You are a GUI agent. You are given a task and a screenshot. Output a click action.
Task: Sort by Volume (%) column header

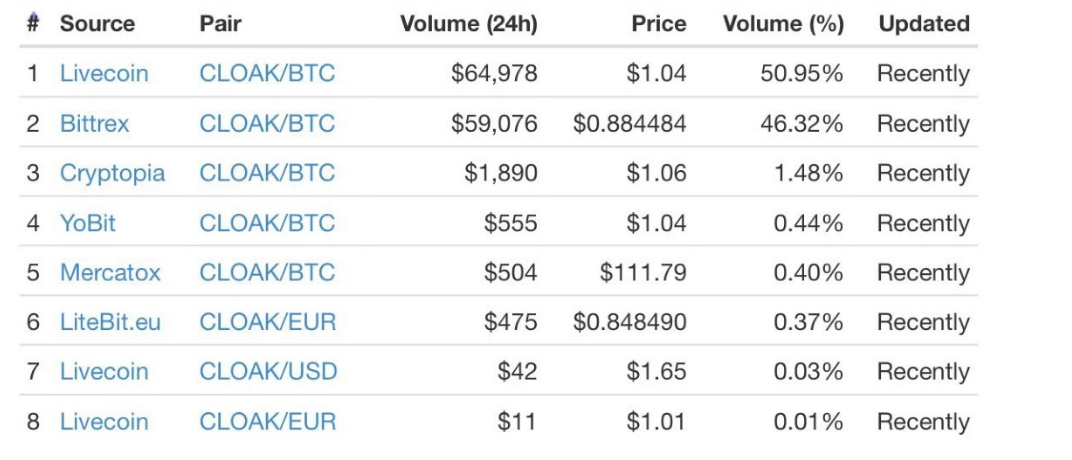(x=783, y=24)
